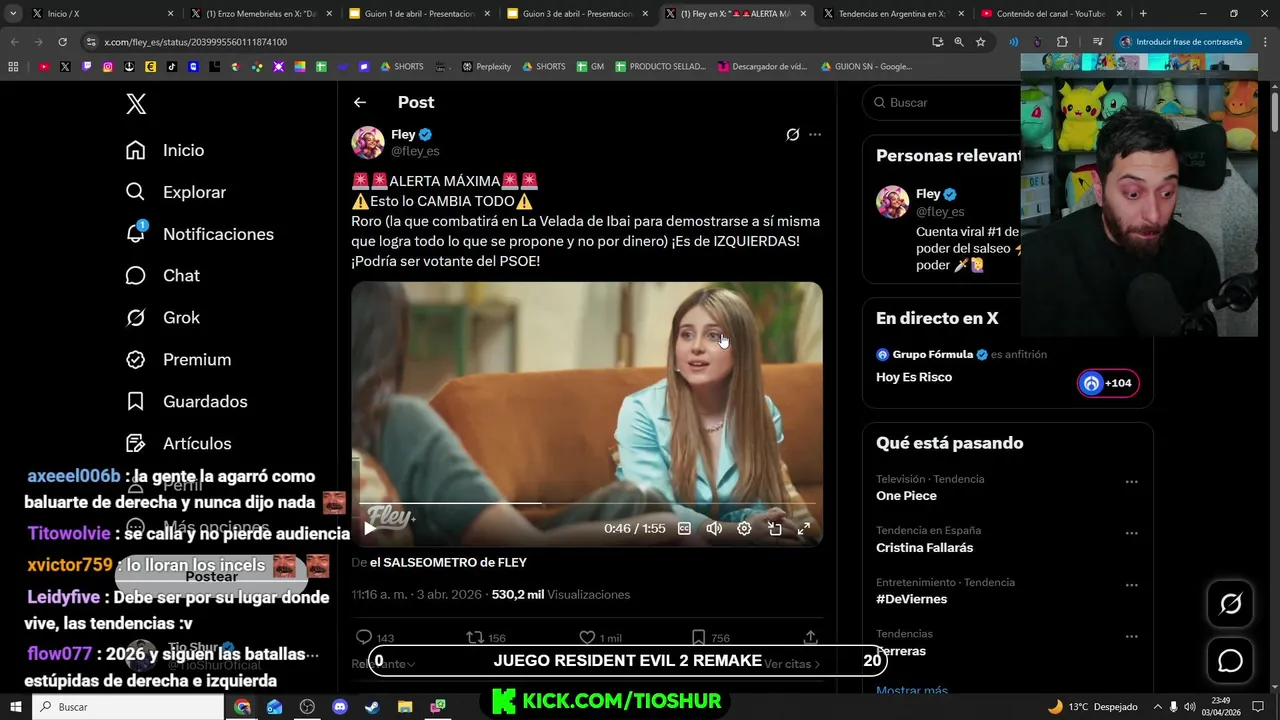Open File Explorer from the taskbar
This screenshot has height=720, width=1280.
click(405, 706)
